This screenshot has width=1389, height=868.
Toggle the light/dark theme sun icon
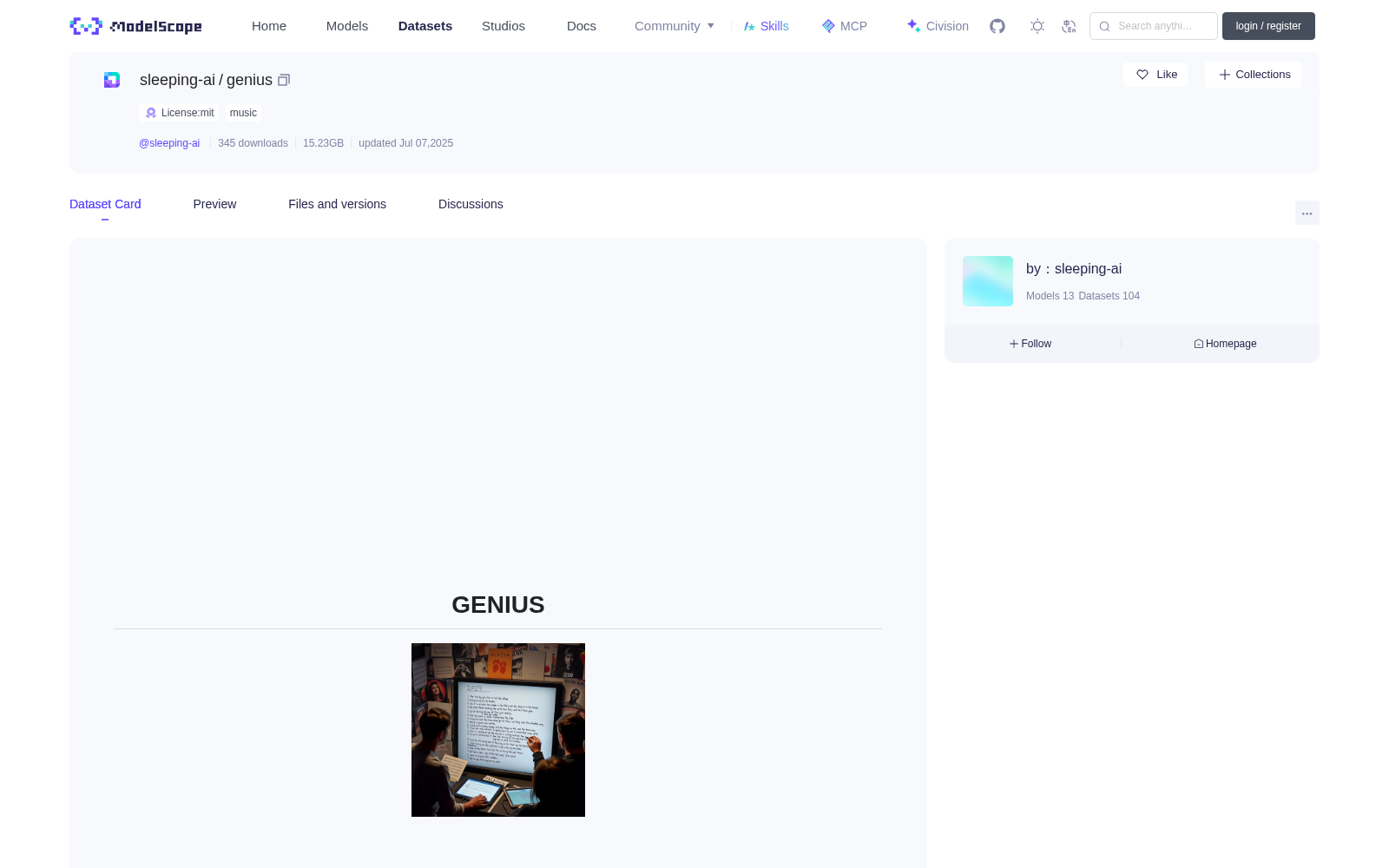point(1037,26)
